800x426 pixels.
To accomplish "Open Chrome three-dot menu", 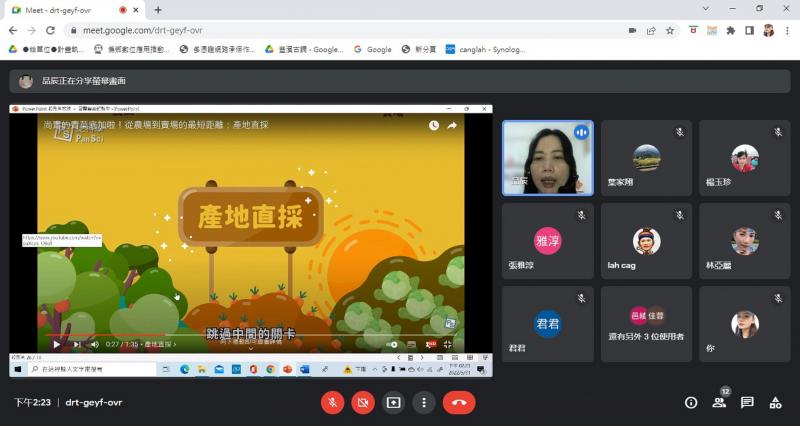I will 788,31.
